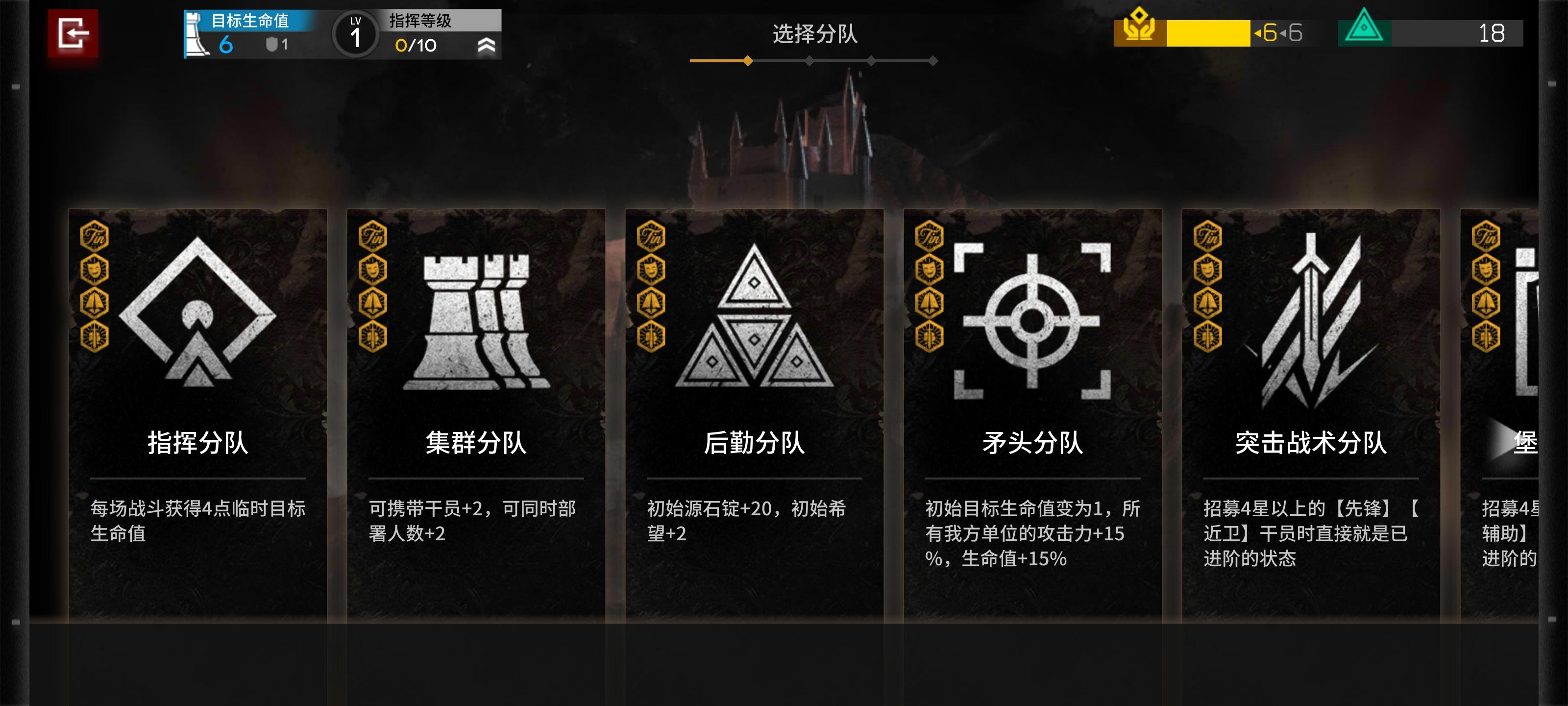Click the white chess piece life icon
The height and width of the screenshot is (706, 1568).
pos(196,35)
